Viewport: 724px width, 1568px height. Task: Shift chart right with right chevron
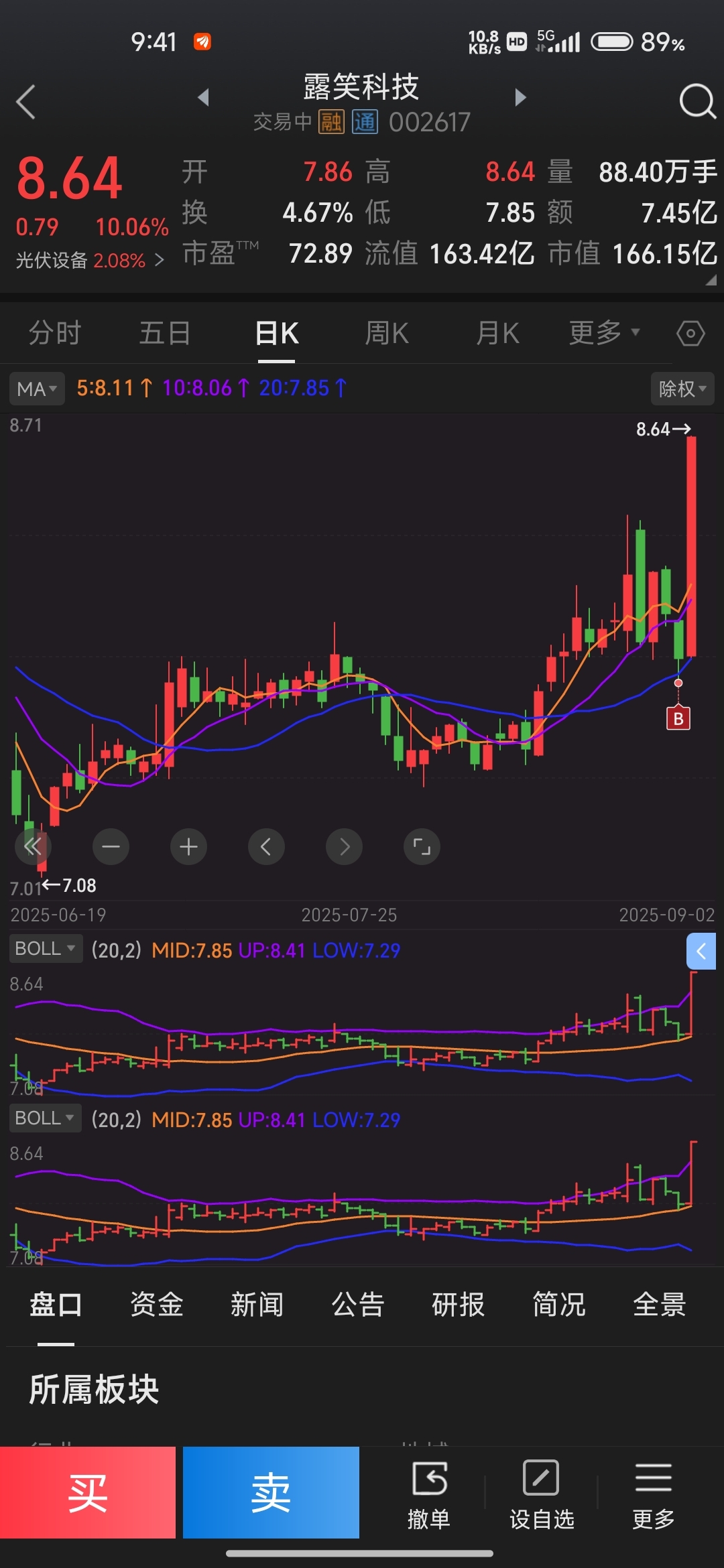click(345, 847)
